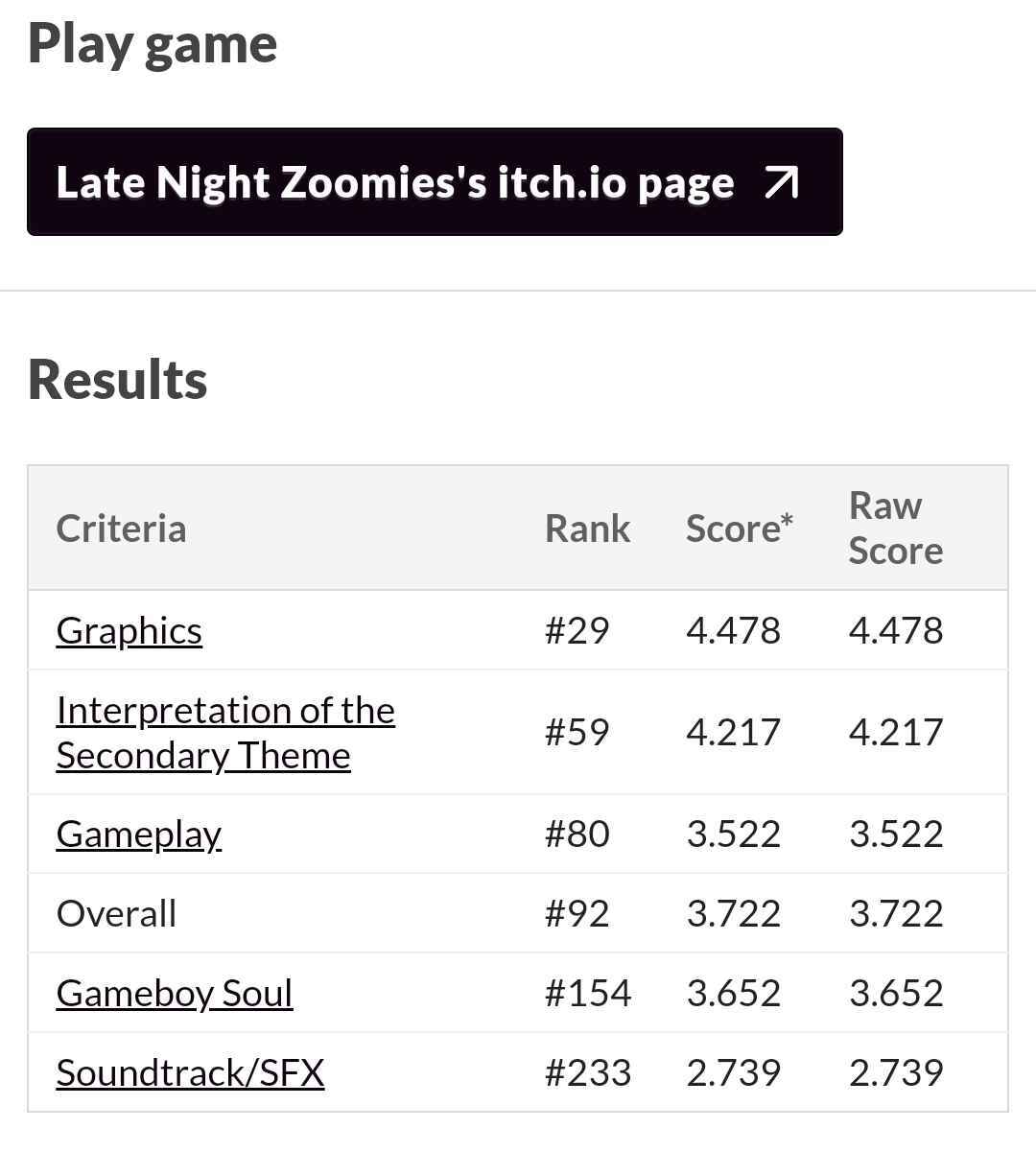Open the Graphics criteria link
The width and height of the screenshot is (1036, 1152).
coord(129,630)
